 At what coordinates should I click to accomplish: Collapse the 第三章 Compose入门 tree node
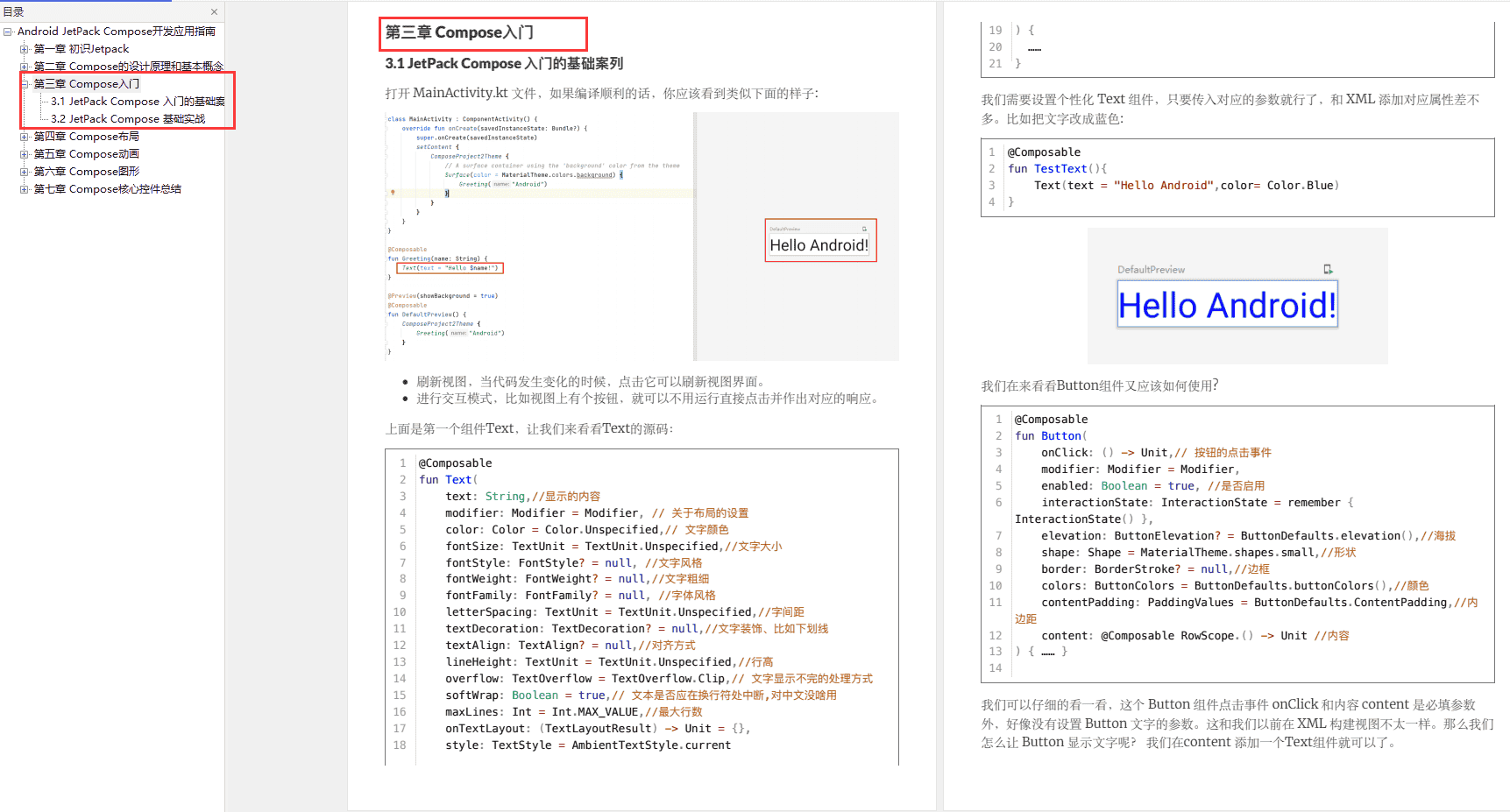24,83
